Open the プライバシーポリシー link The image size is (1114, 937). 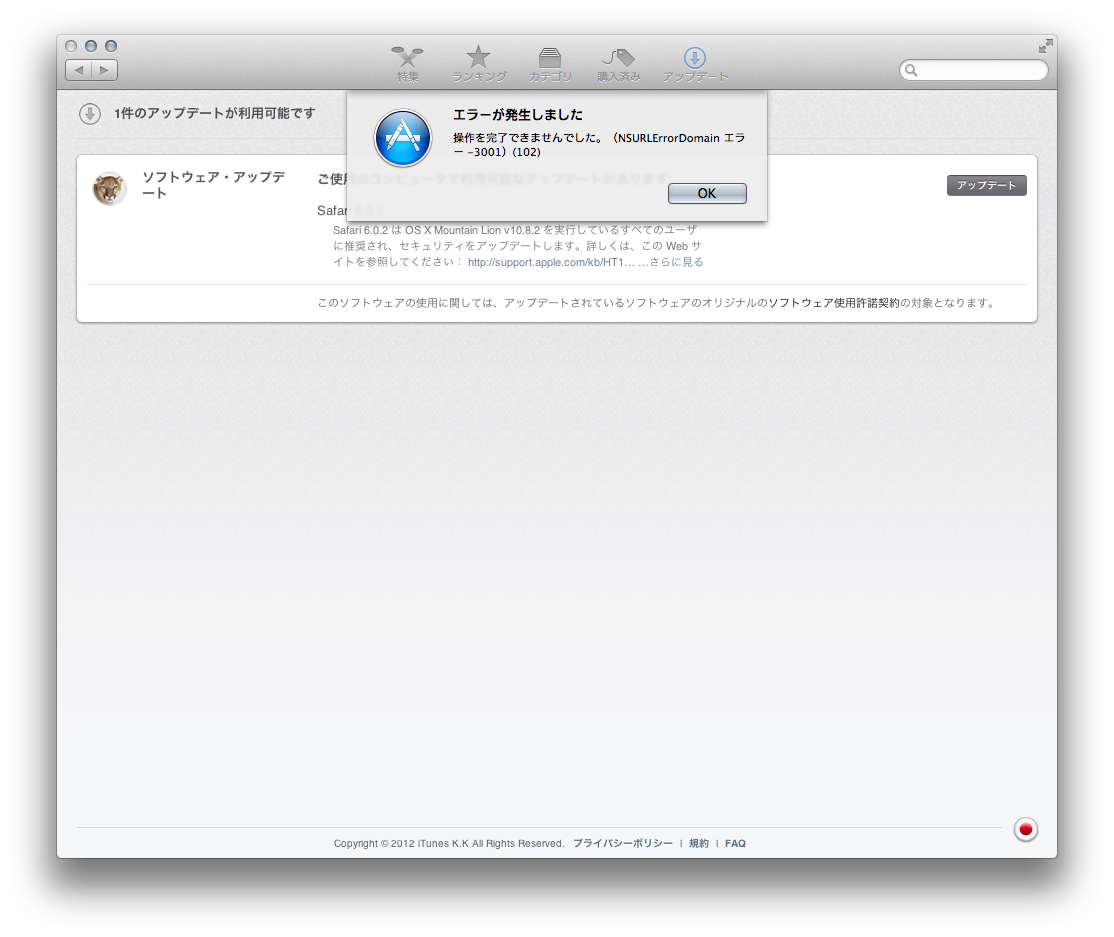pyautogui.click(x=622, y=843)
